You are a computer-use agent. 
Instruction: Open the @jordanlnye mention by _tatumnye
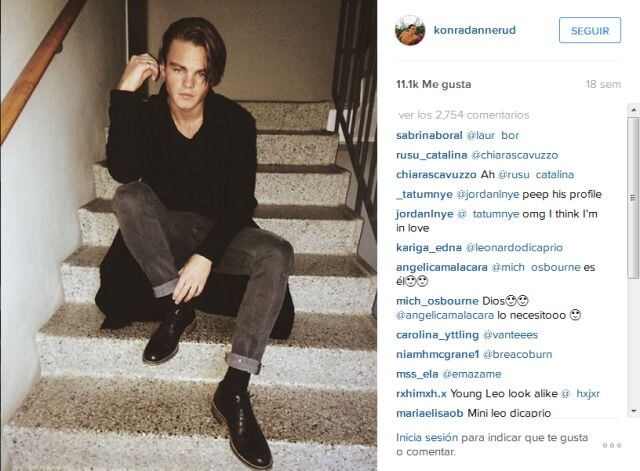pyautogui.click(x=488, y=194)
